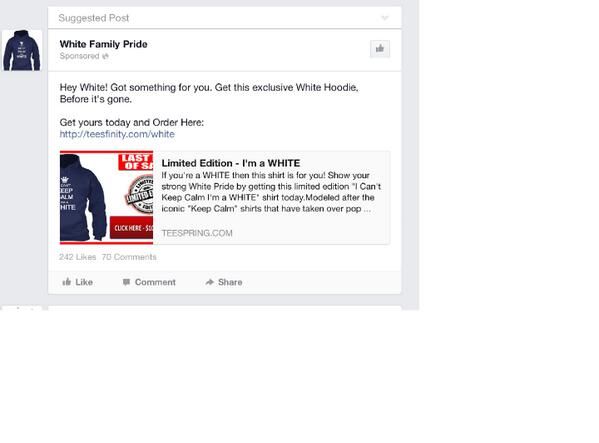The width and height of the screenshot is (599, 443).
Task: Click the Share action text
Action: point(230,282)
